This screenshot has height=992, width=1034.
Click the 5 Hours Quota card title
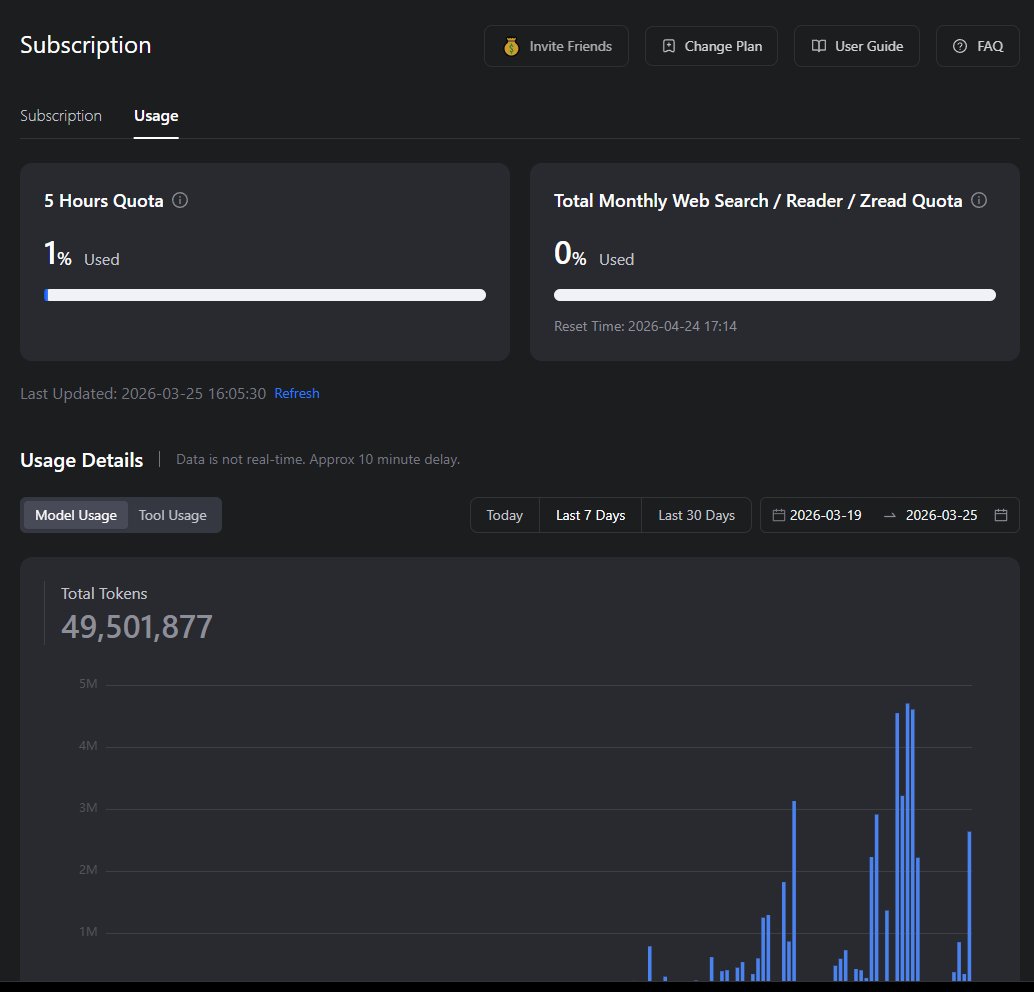[104, 201]
